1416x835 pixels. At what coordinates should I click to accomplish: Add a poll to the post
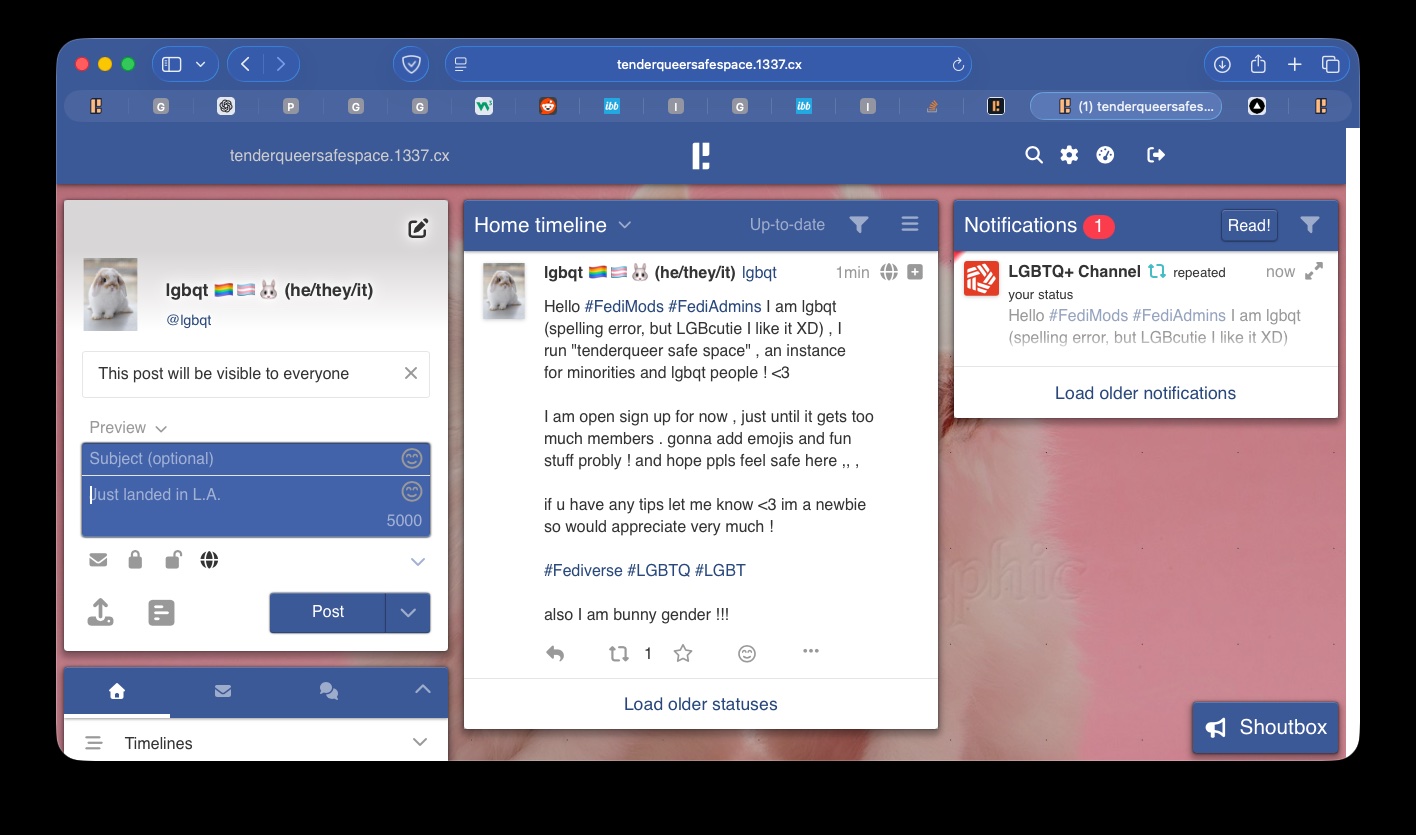[161, 612]
